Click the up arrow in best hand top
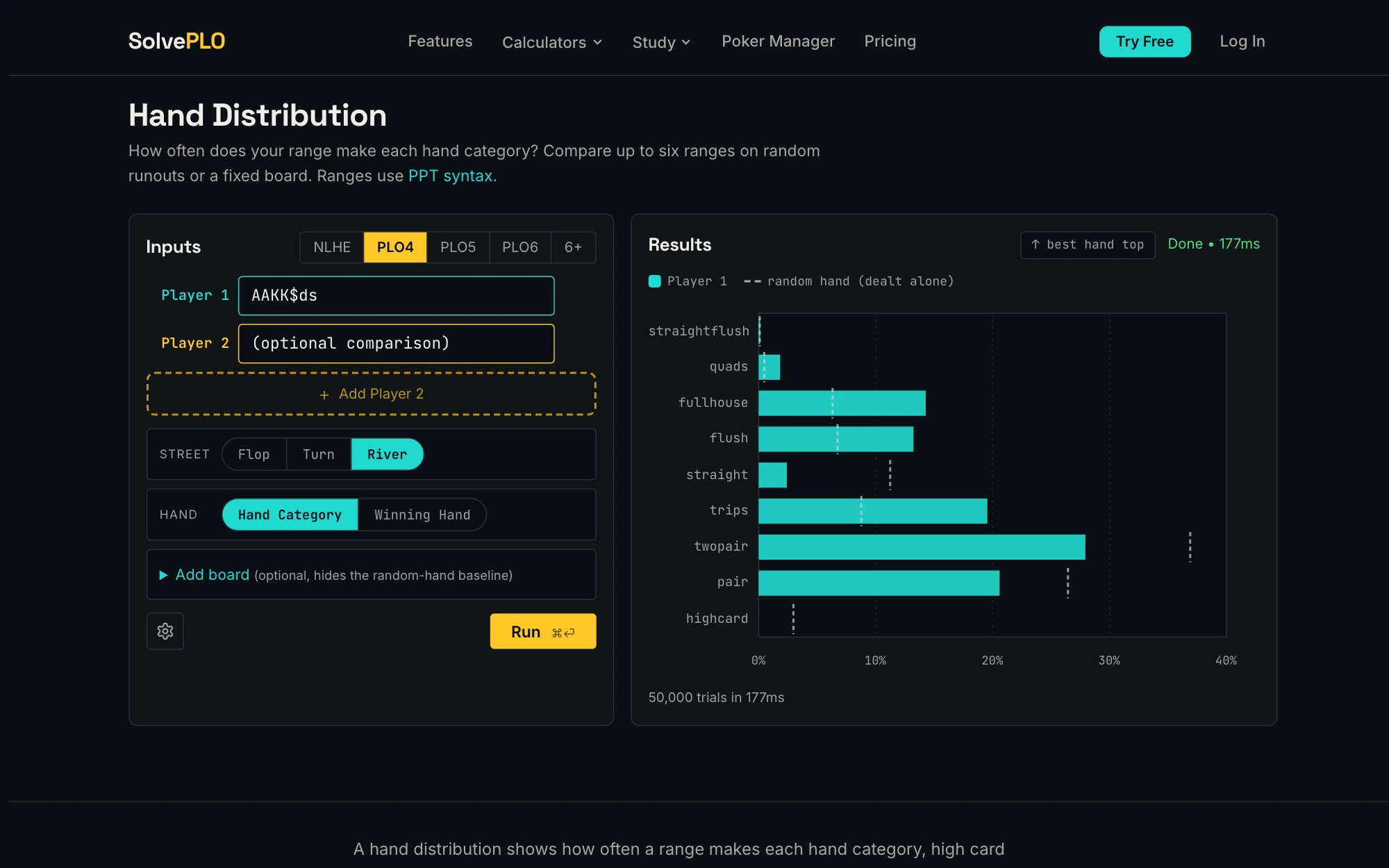 tap(1035, 244)
